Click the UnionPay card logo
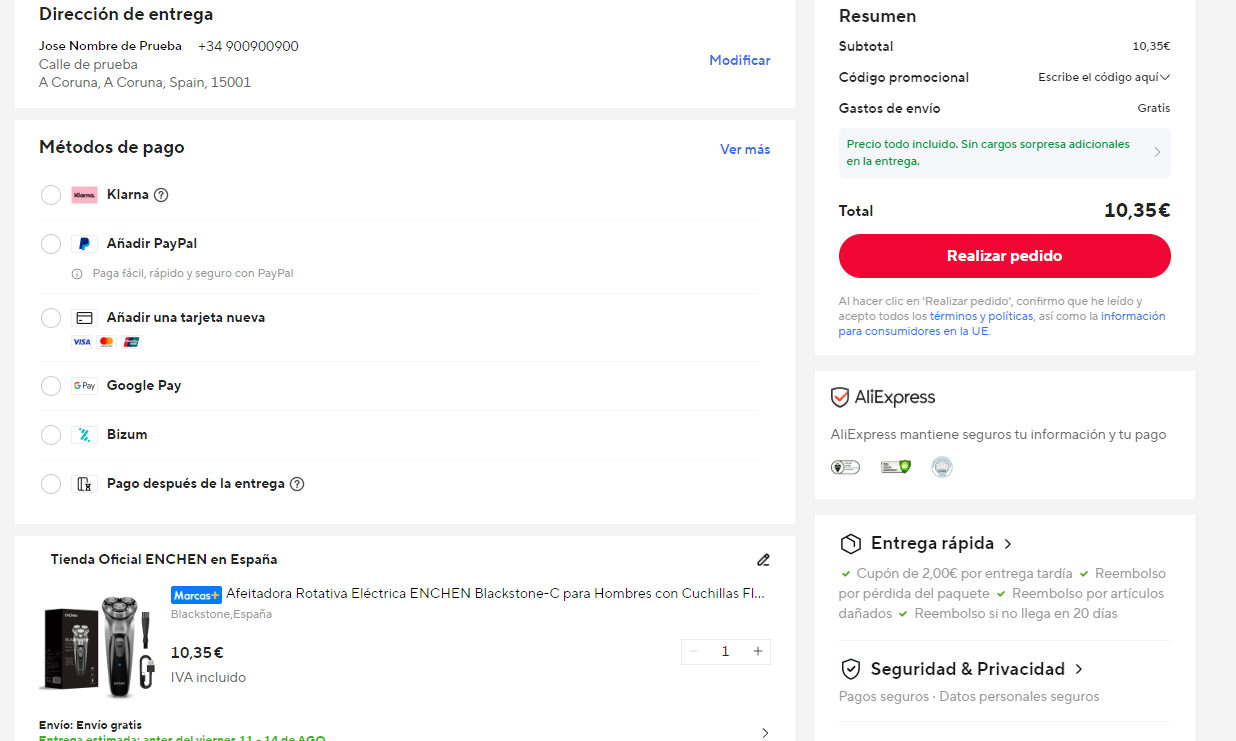Viewport: 1236px width, 741px height. pyautogui.click(x=131, y=342)
